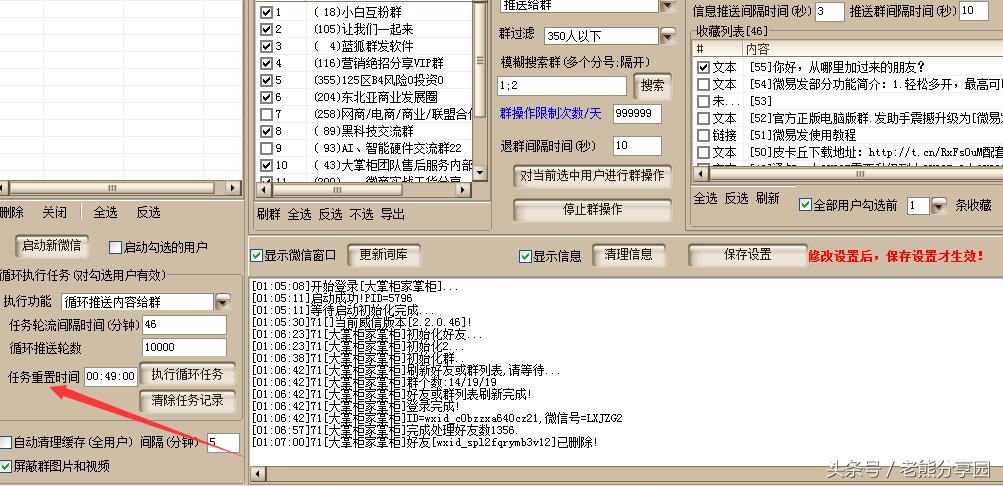Viewport: 1003px width, 486px height.
Task: Open 推送给群 dropdown arrow
Action: click(667, 6)
